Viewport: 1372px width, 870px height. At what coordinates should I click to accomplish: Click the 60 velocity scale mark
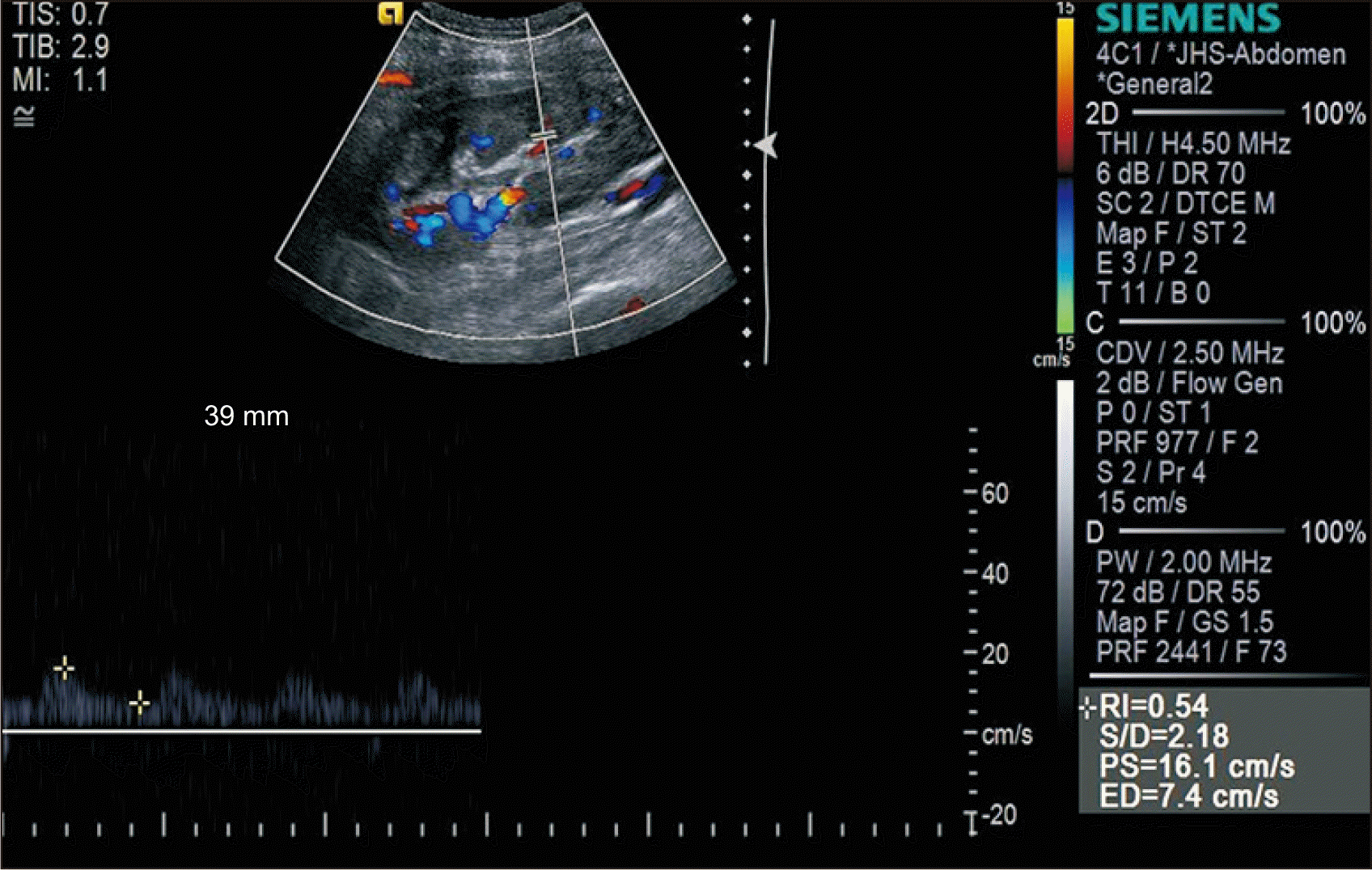[995, 493]
